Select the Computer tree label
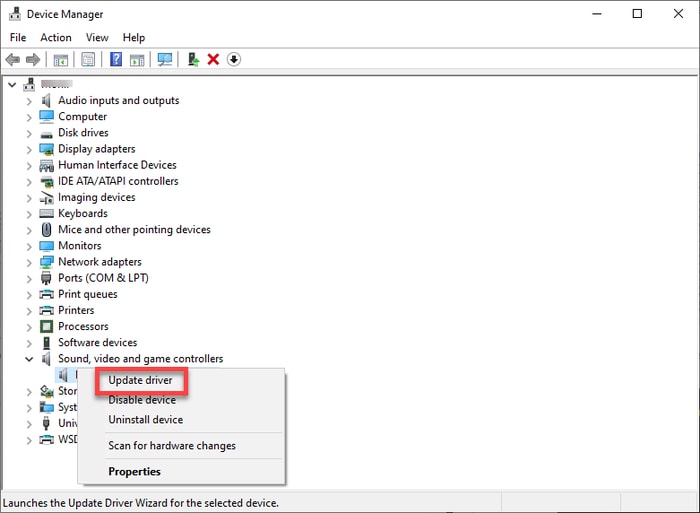Viewport: 700px width, 513px height. [82, 117]
